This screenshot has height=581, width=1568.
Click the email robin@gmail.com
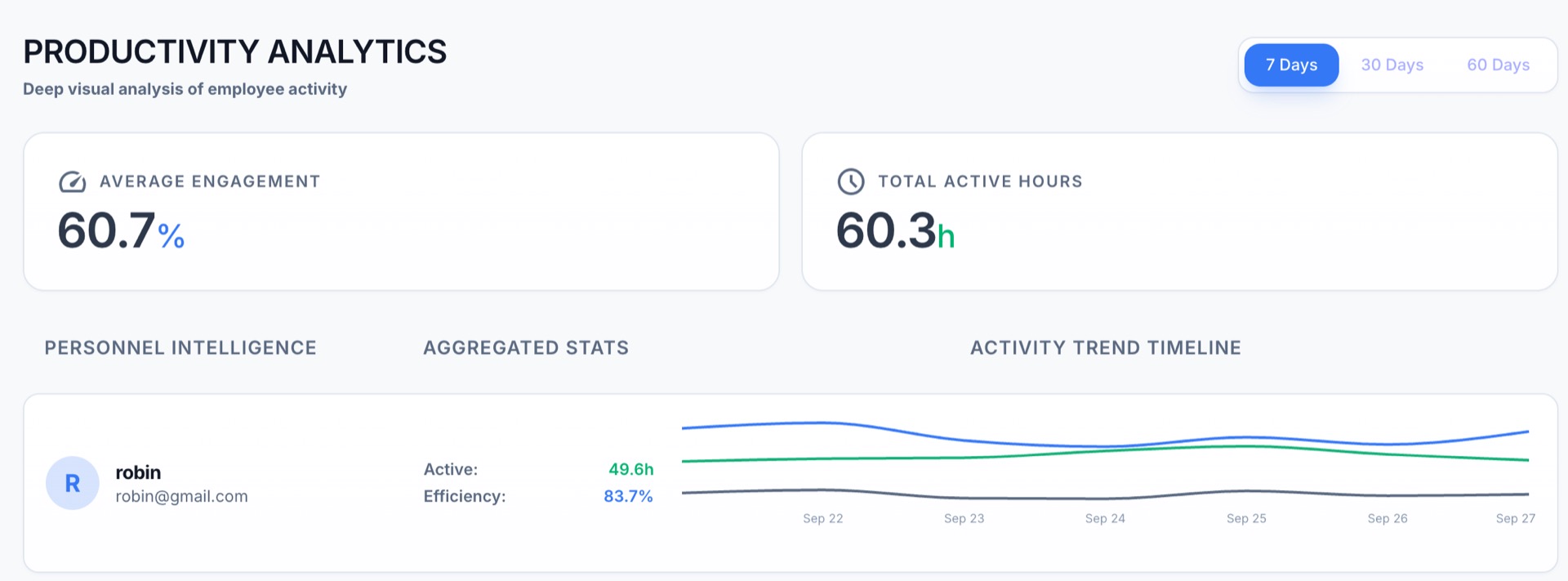(181, 496)
